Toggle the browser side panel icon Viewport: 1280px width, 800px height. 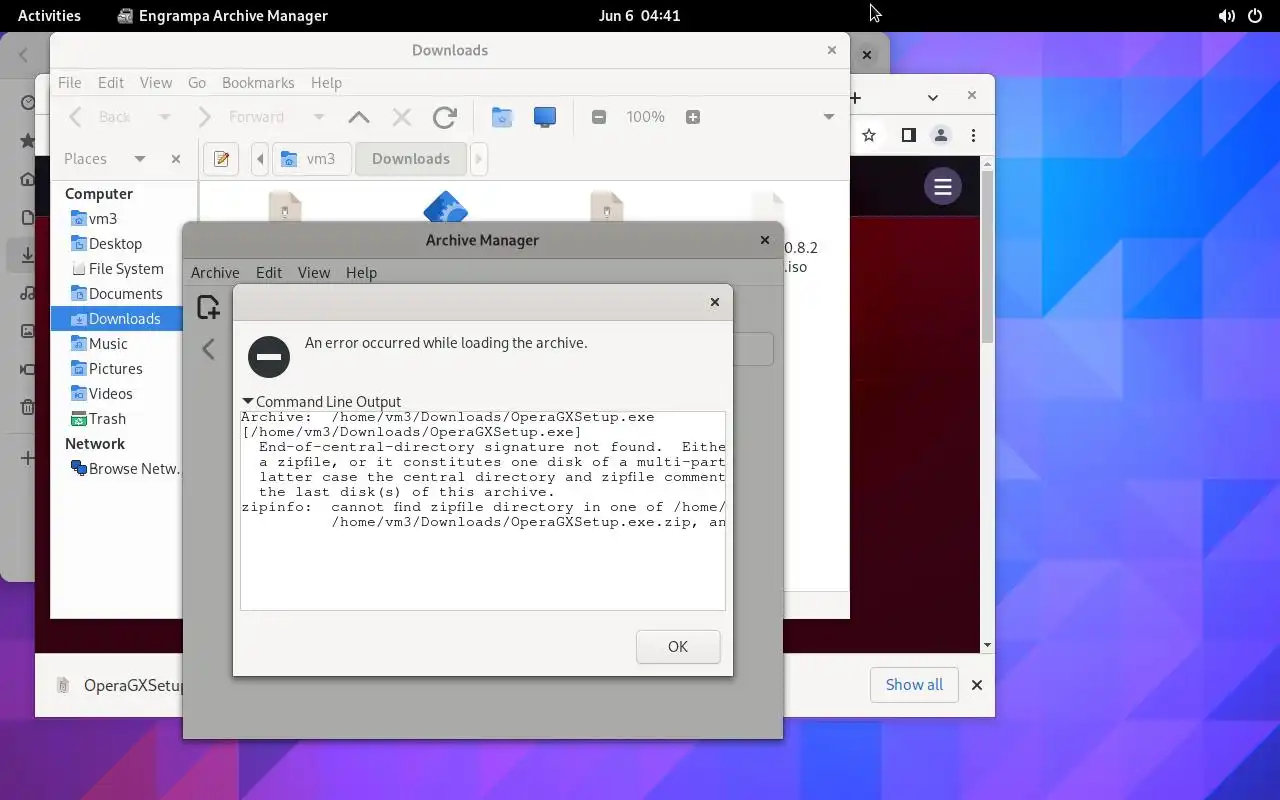pyautogui.click(x=908, y=135)
